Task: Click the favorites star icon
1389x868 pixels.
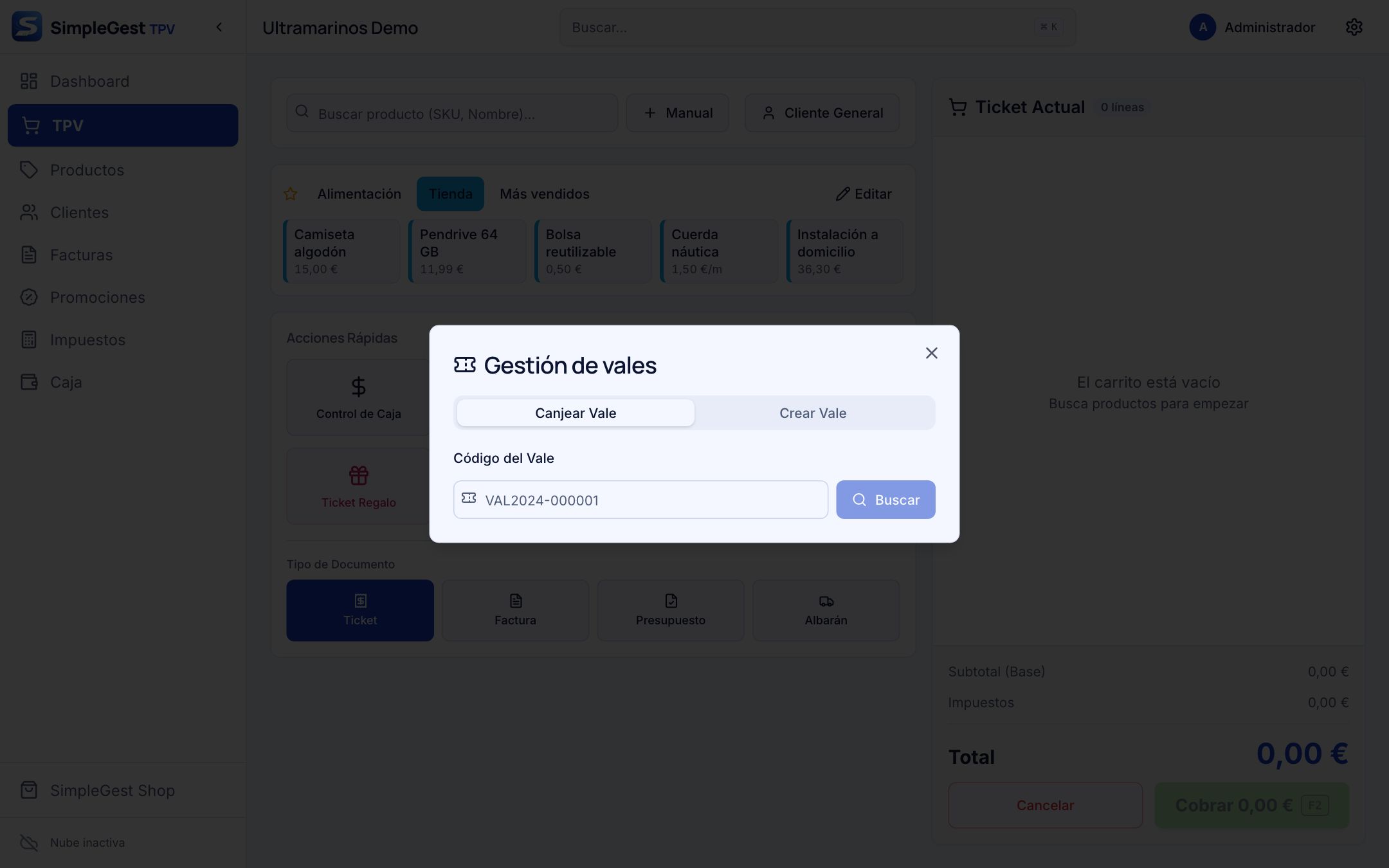Action: [x=291, y=194]
